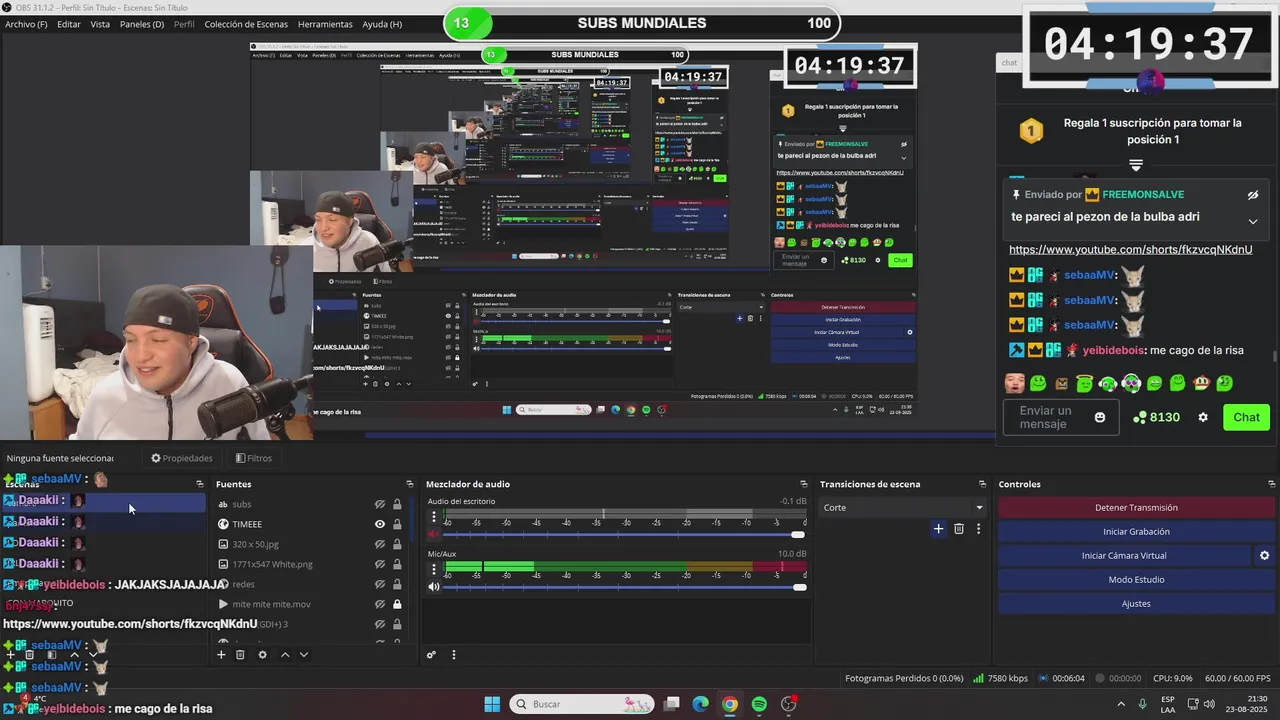Screen dimensions: 1280x720
Task: View channel points balance 8130
Action: coord(1156,417)
